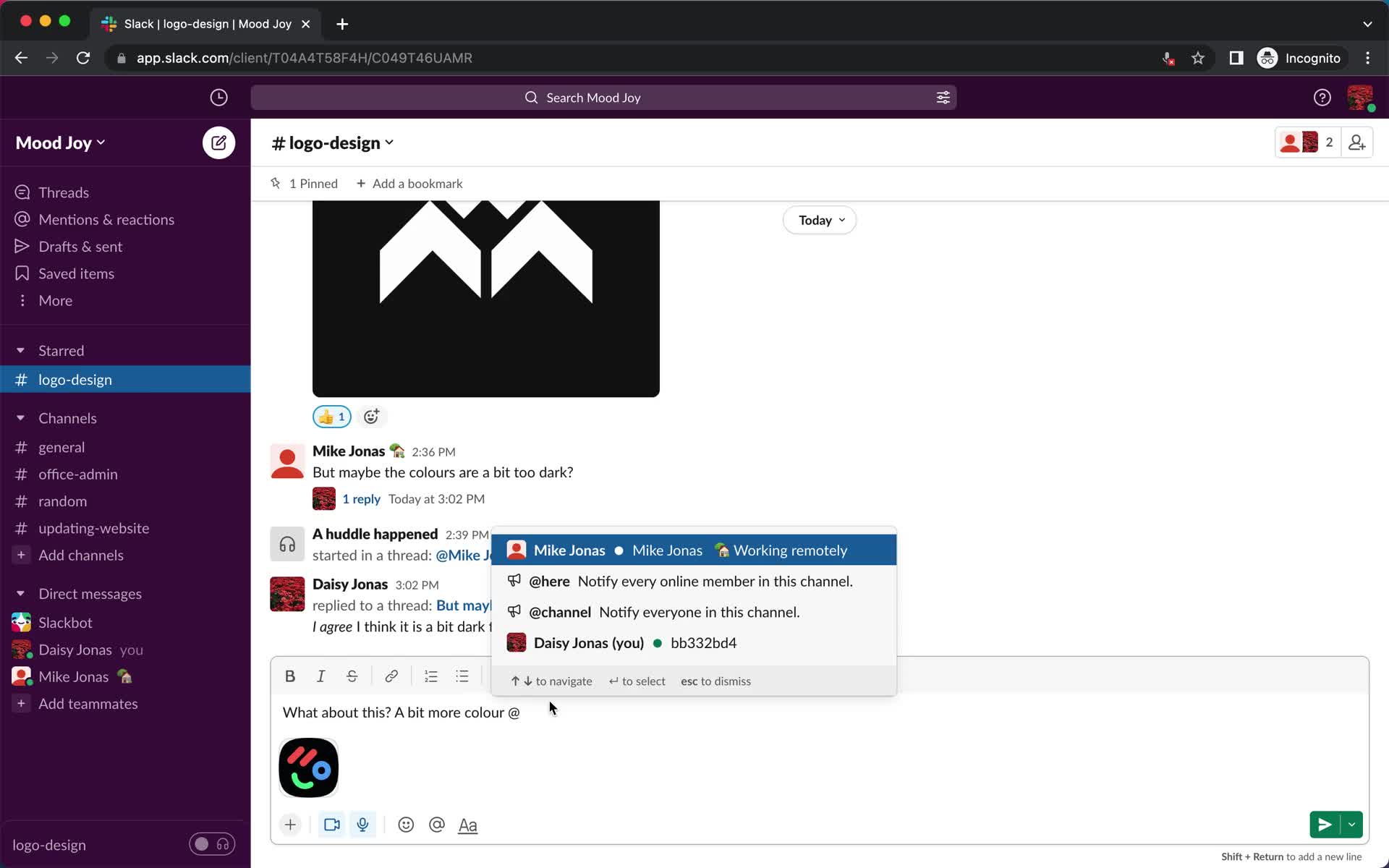
Task: Toggle the formatting toolbar (Aa)
Action: [x=468, y=825]
